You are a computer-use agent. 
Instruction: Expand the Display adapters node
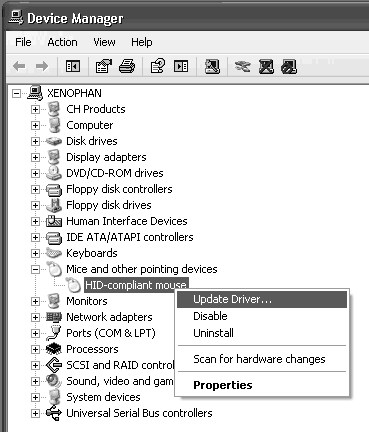point(35,157)
